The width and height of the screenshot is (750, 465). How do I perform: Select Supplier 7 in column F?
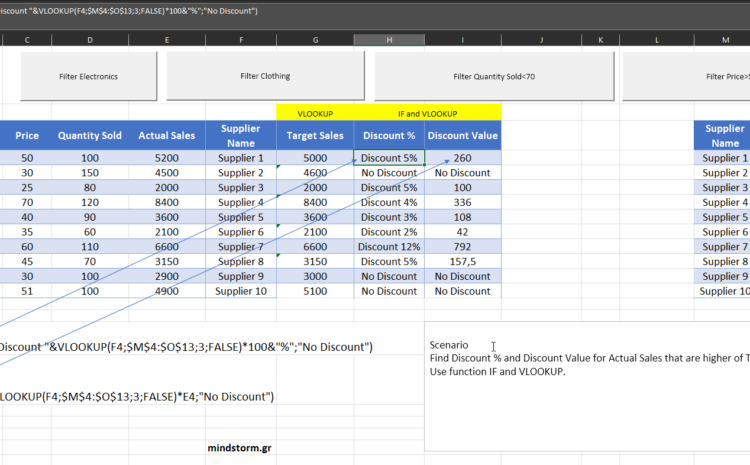pyautogui.click(x=241, y=247)
